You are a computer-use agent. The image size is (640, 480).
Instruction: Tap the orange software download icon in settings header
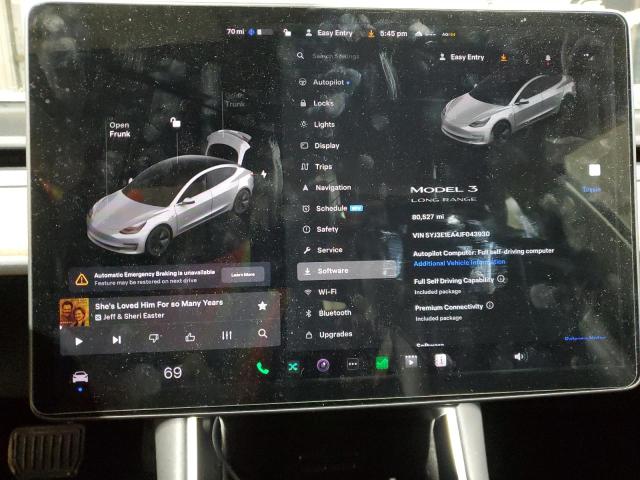click(x=504, y=58)
